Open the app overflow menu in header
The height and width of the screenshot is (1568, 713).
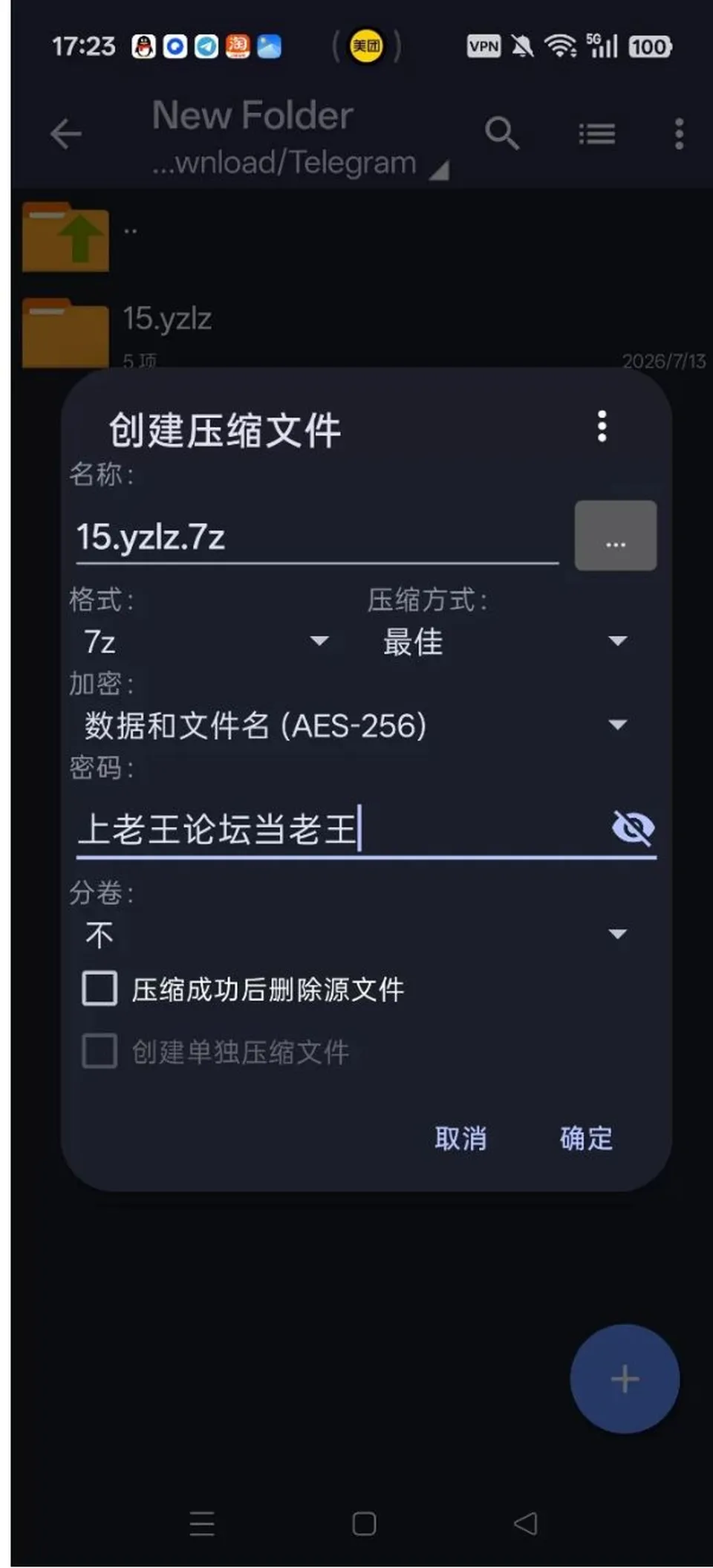679,135
